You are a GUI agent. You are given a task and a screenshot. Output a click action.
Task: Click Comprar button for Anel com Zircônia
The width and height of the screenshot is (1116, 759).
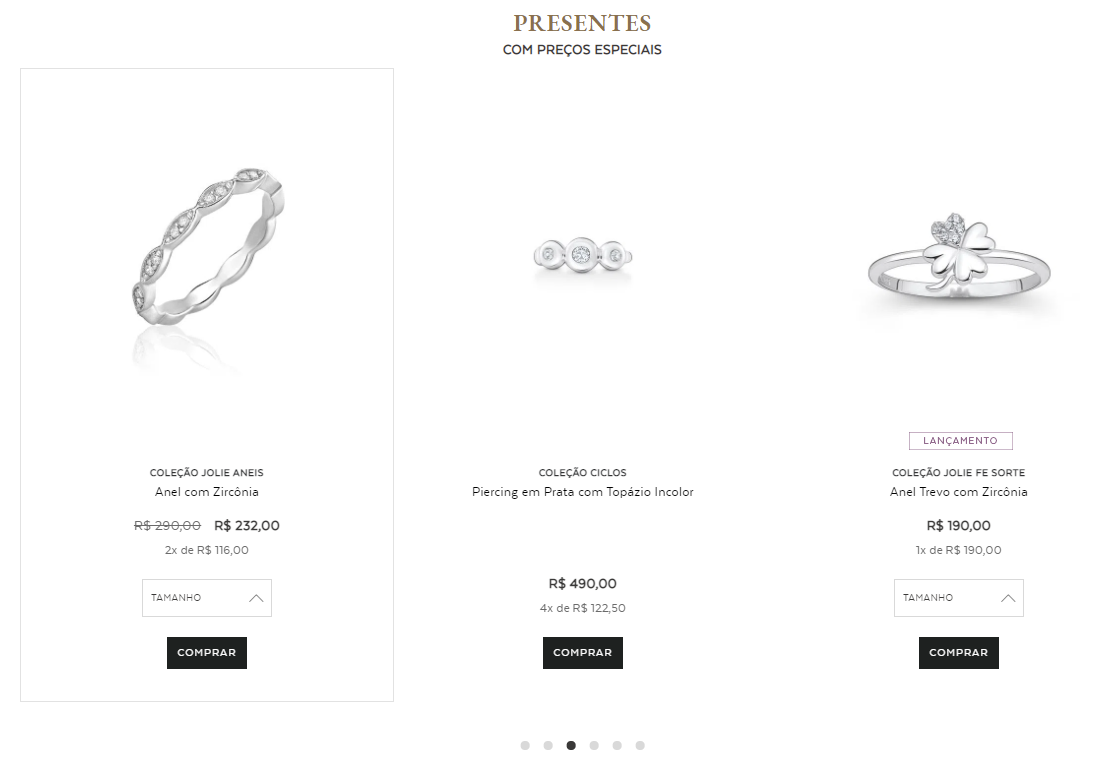207,653
